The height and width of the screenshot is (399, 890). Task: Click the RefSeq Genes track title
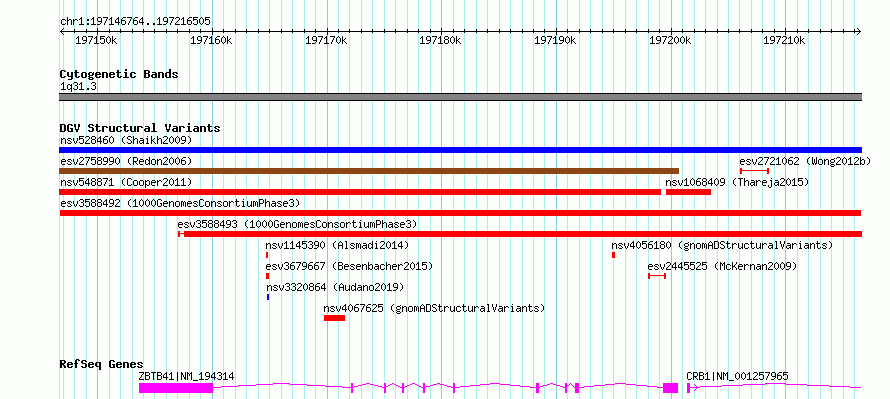tap(102, 364)
